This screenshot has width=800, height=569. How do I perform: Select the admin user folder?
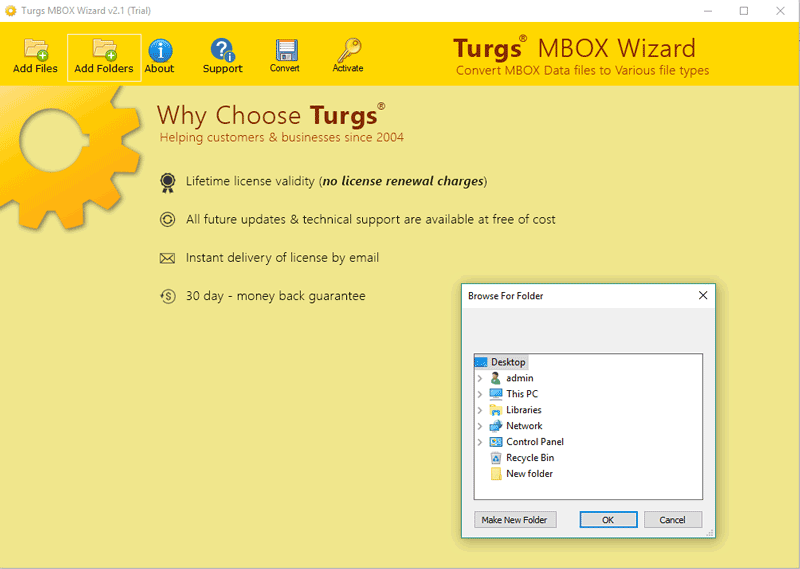(x=519, y=378)
